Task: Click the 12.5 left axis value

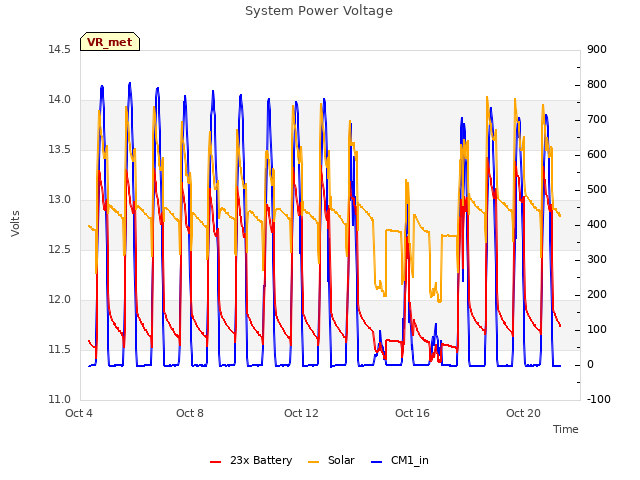Action: tap(60, 250)
